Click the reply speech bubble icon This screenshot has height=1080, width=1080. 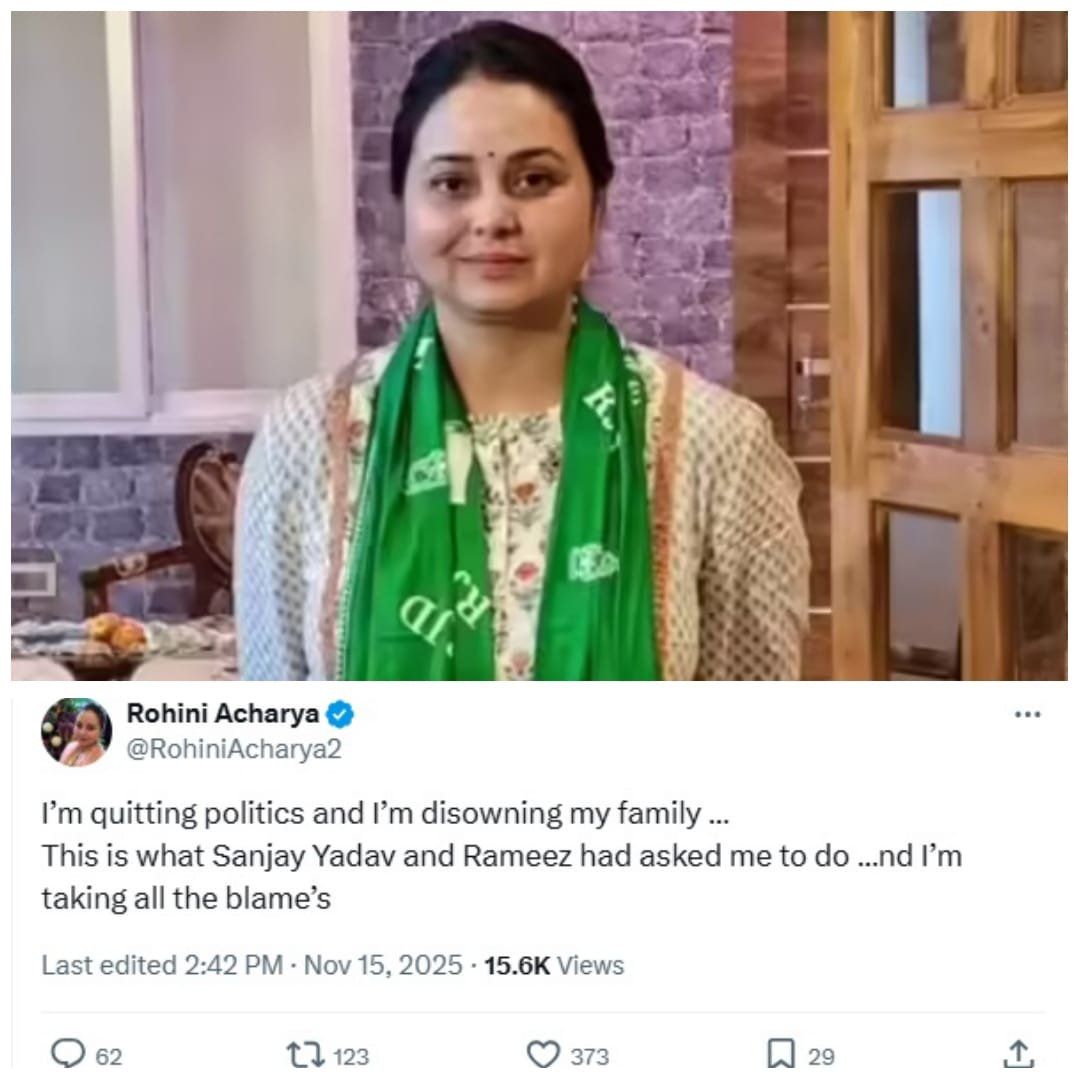(x=68, y=1054)
